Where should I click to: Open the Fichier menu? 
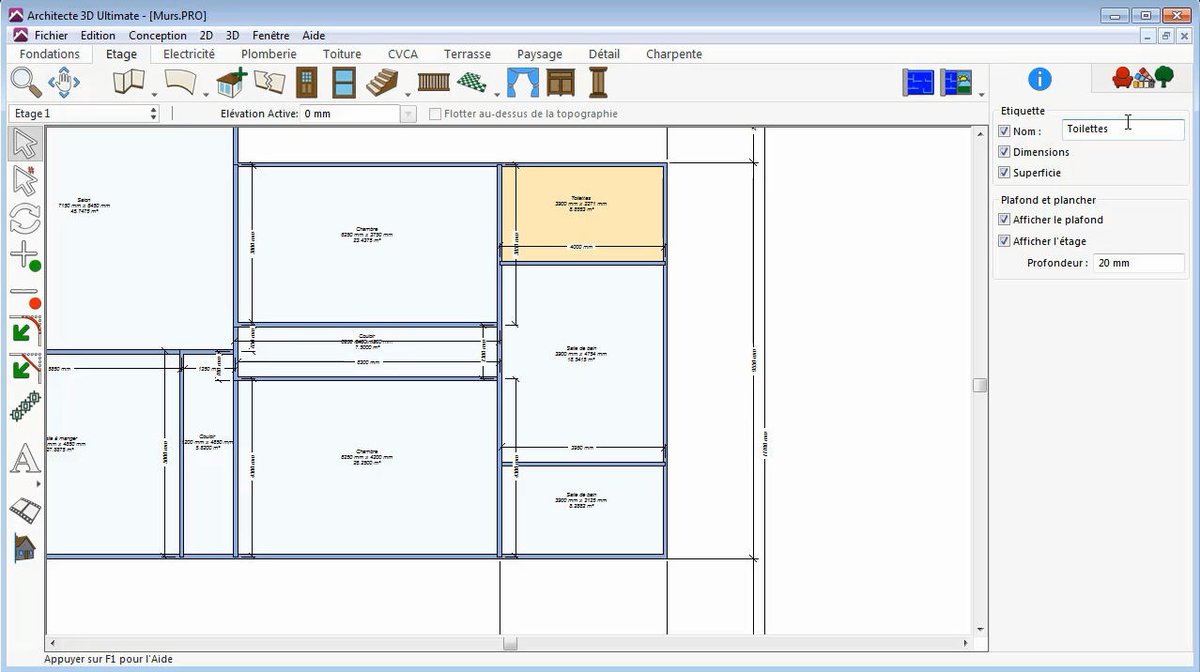click(x=51, y=36)
